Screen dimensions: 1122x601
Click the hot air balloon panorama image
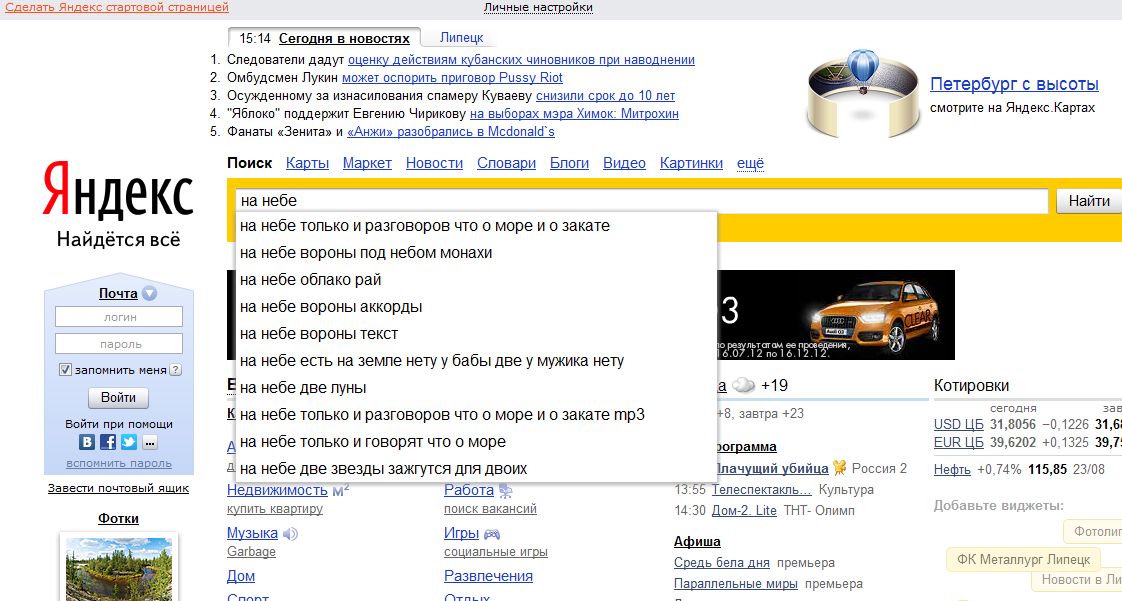pos(862,93)
